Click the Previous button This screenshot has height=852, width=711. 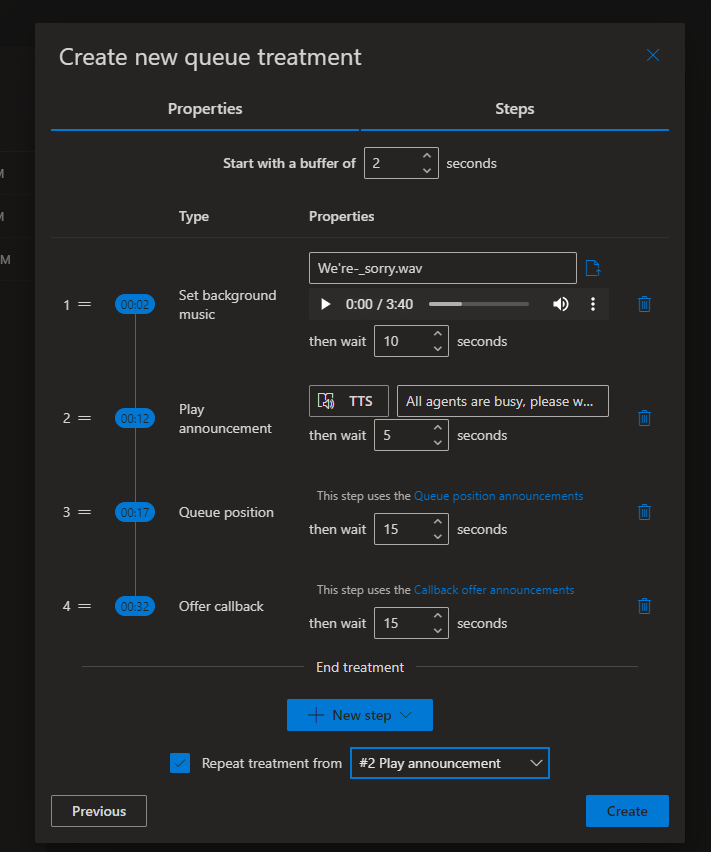click(98, 811)
